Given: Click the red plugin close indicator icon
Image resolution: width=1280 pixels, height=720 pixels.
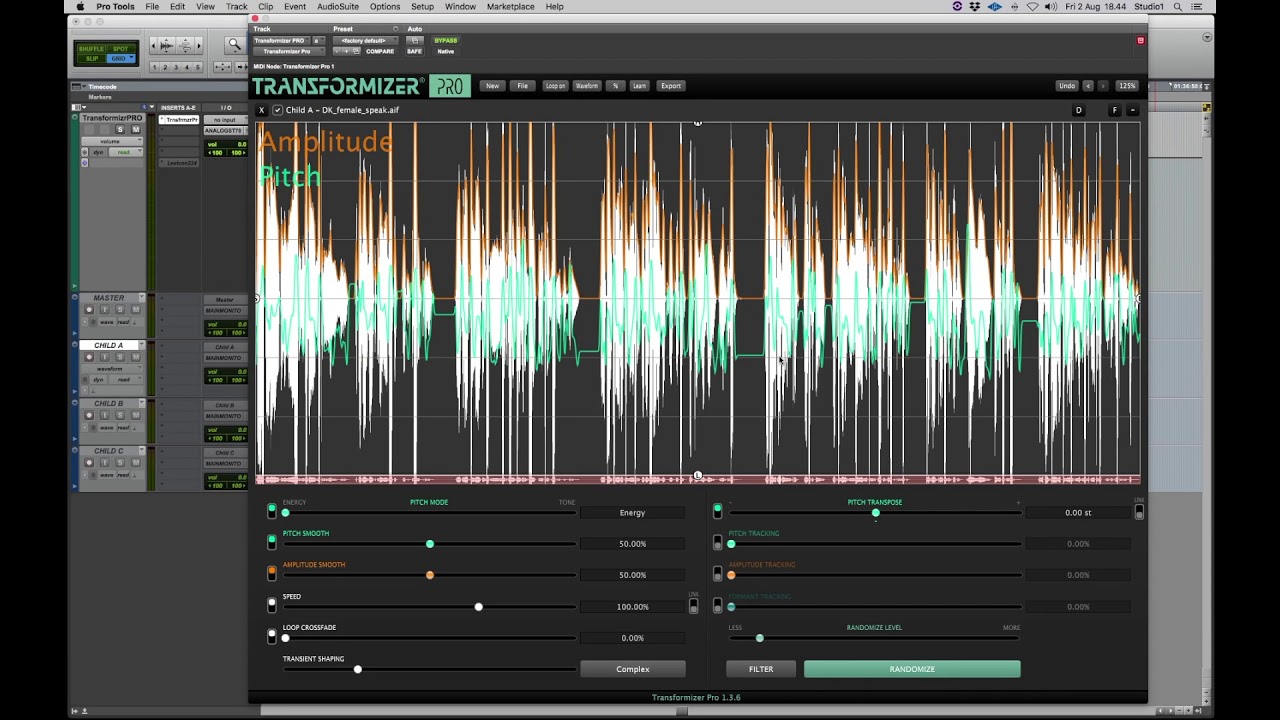Looking at the screenshot, I should click(1140, 40).
